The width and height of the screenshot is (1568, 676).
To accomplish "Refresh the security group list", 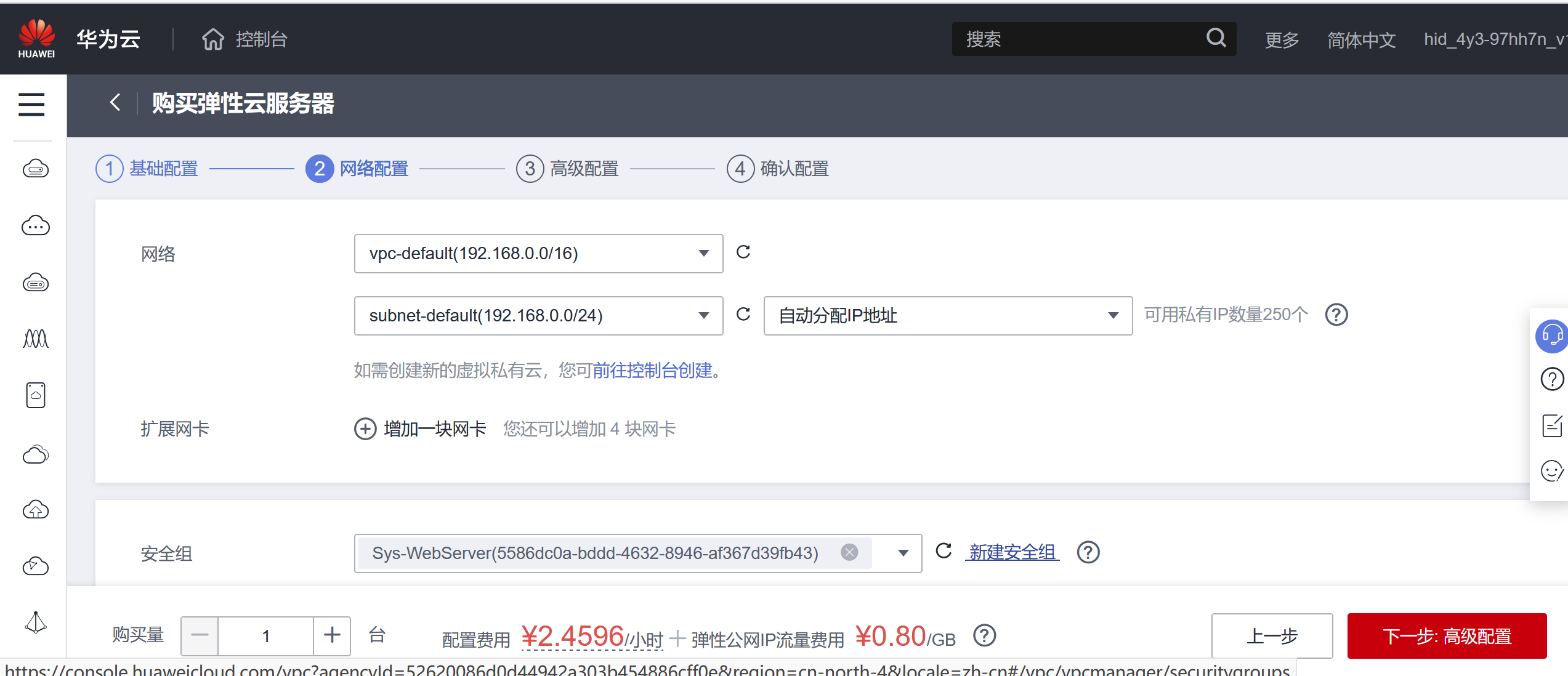I will click(944, 550).
